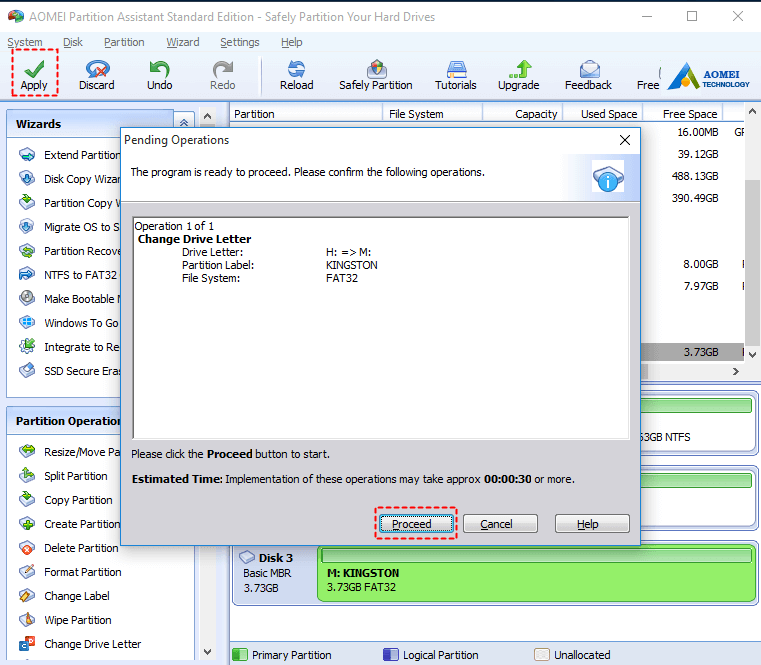Viewport: 761px width, 665px height.
Task: Select Resize/Move Partition operation
Action: (69, 452)
